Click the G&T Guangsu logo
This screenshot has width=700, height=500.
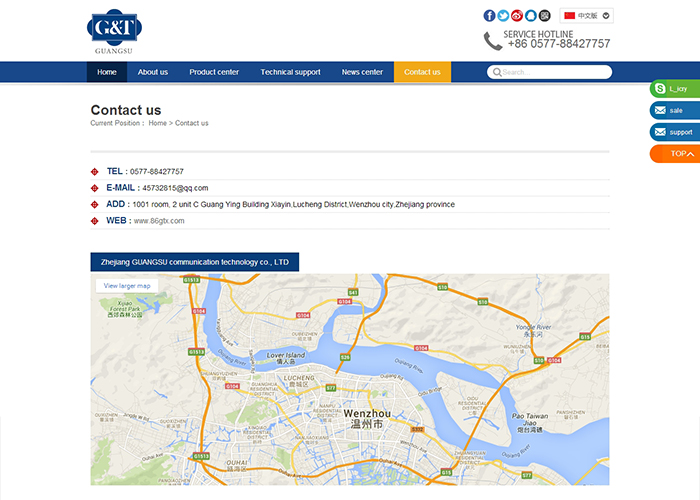click(114, 31)
